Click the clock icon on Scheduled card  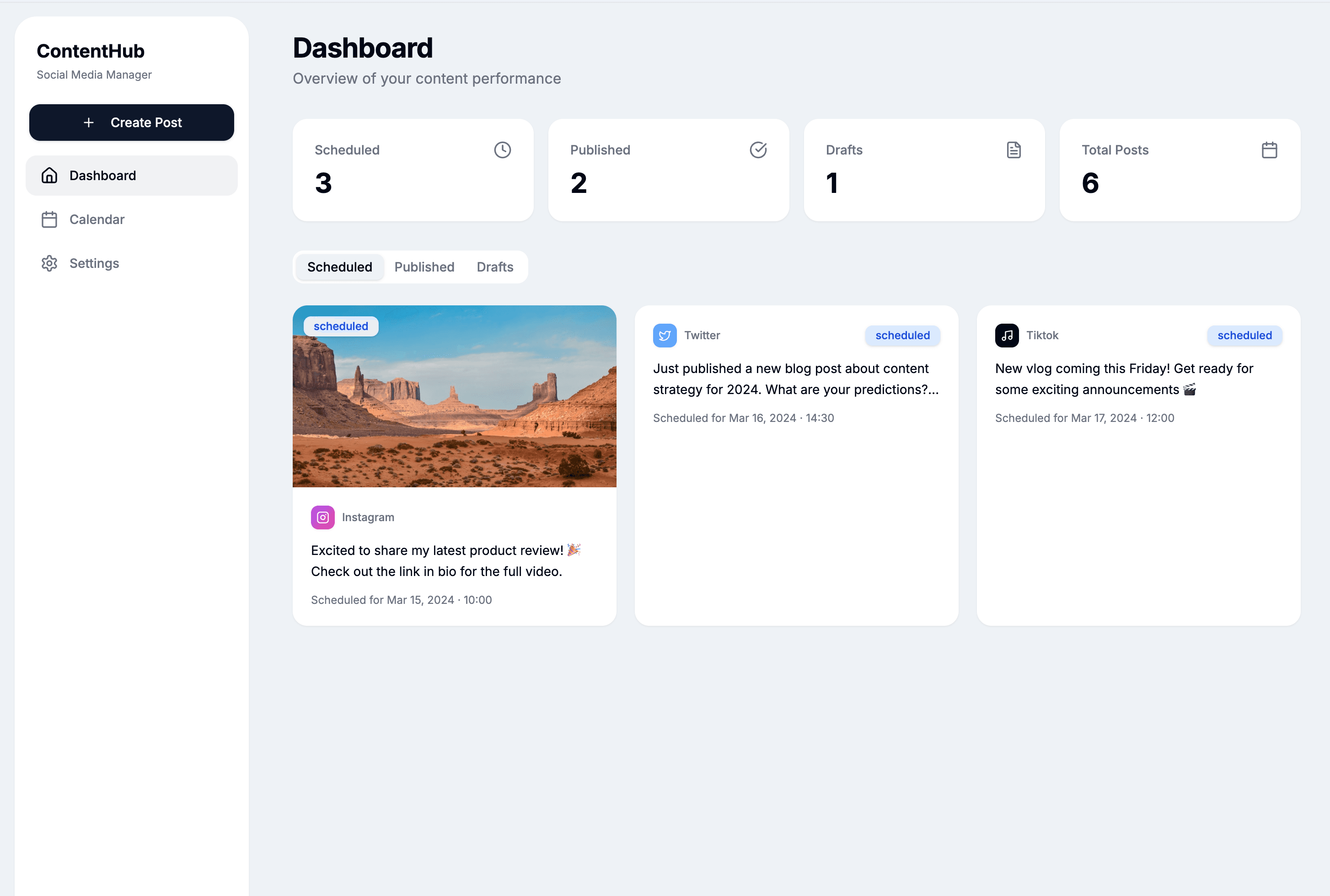(x=502, y=150)
